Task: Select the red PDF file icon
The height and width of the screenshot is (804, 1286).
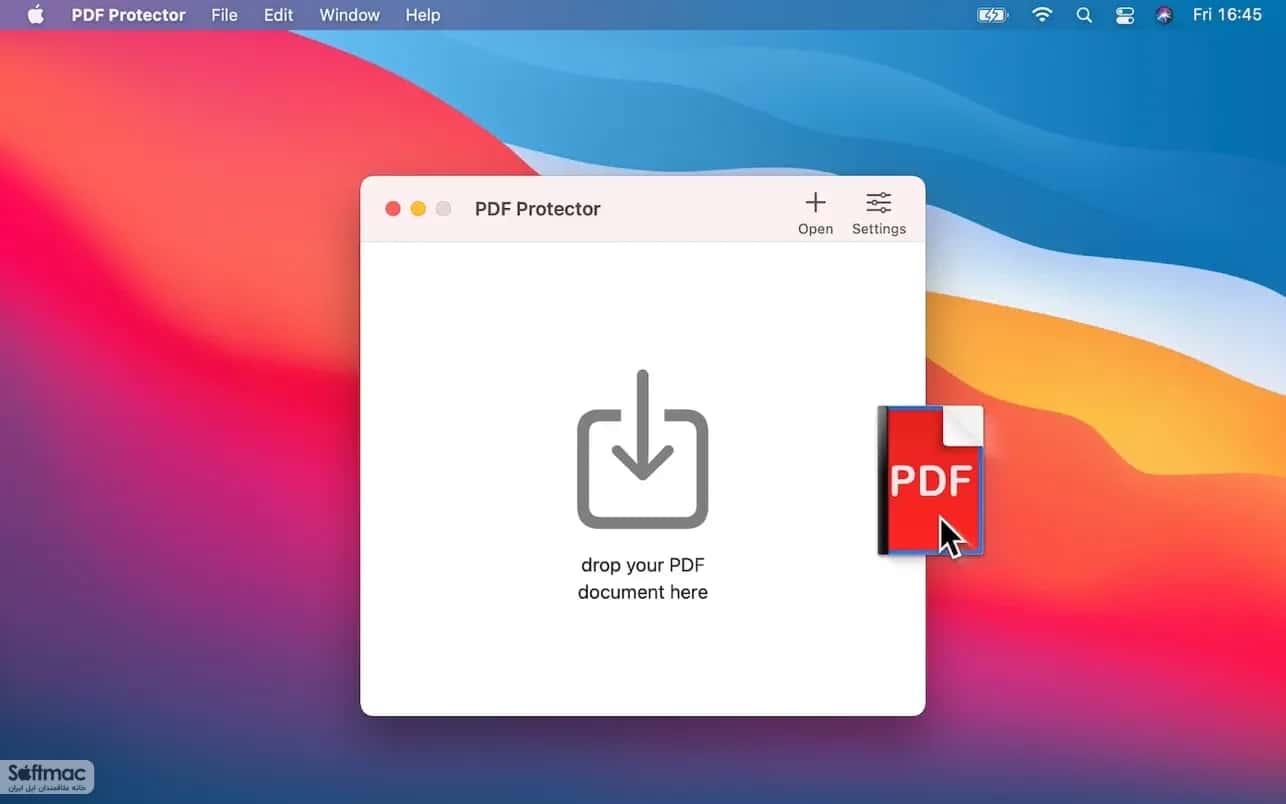Action: [931, 480]
